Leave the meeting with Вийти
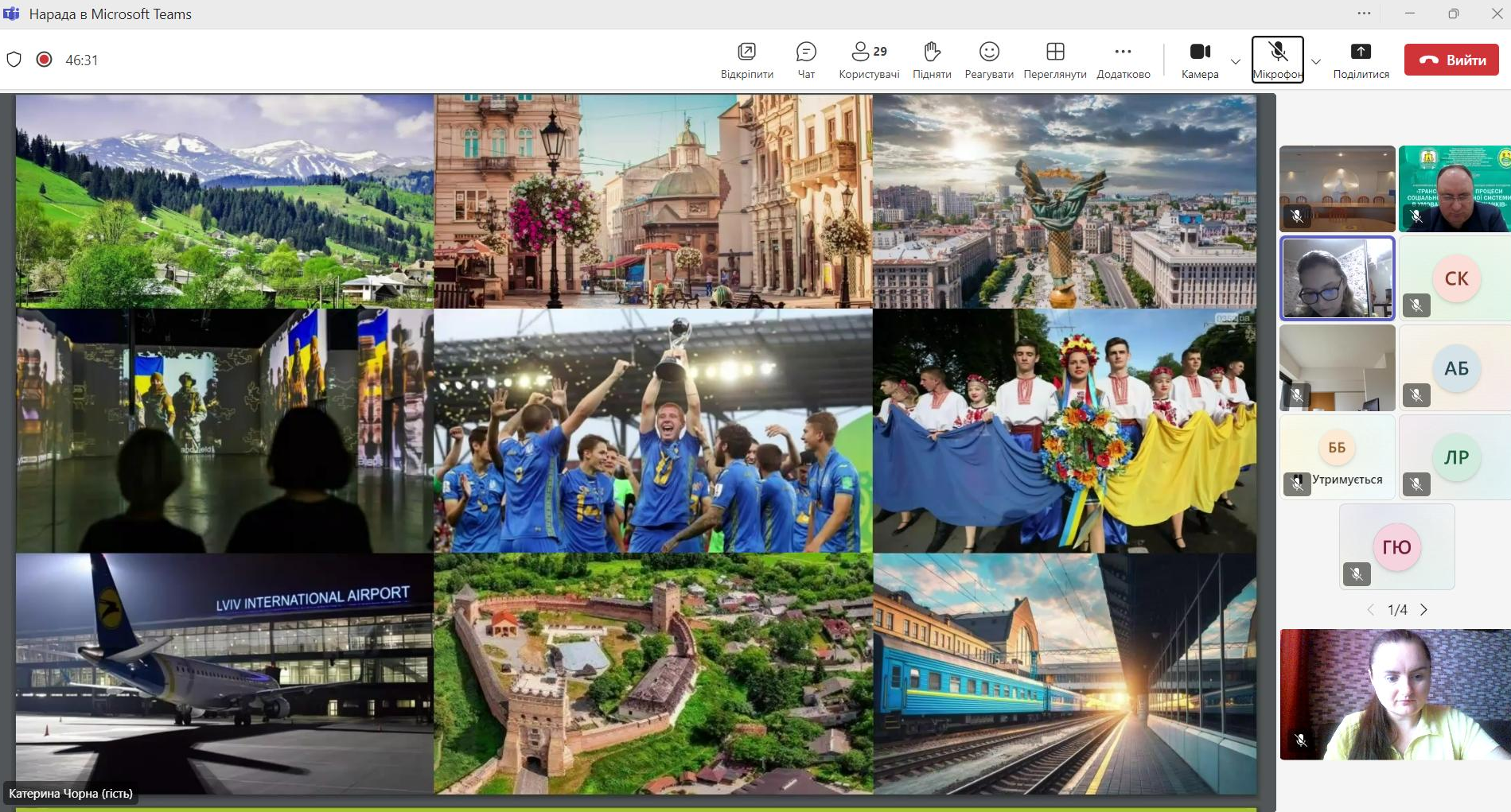 coord(1451,60)
